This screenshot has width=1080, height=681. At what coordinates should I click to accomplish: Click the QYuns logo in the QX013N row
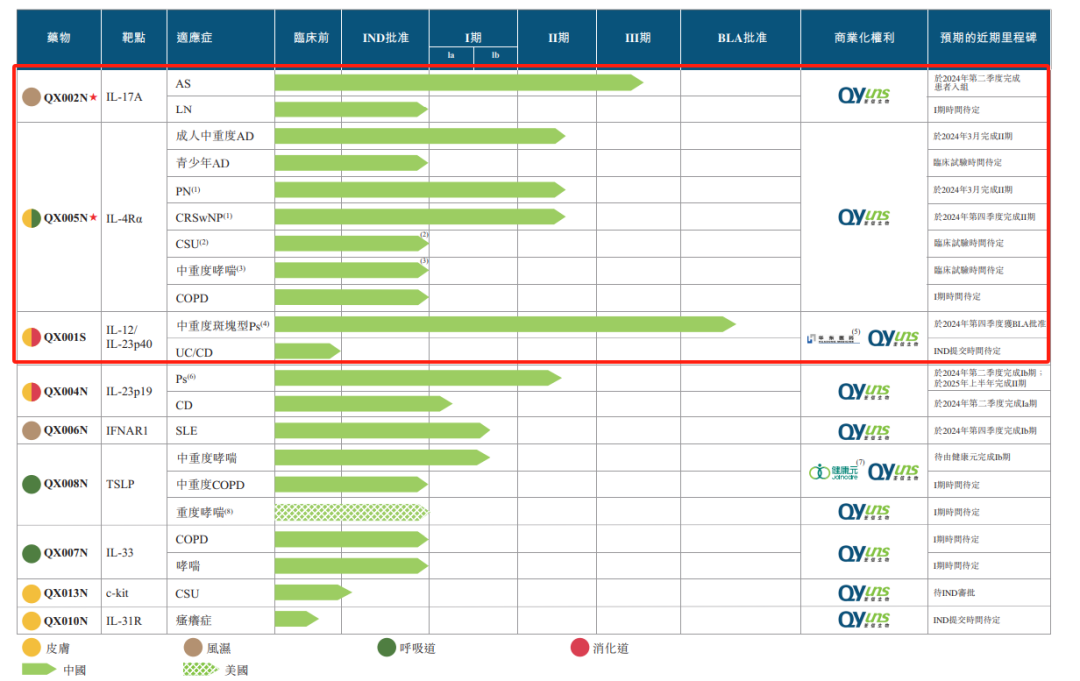[864, 593]
